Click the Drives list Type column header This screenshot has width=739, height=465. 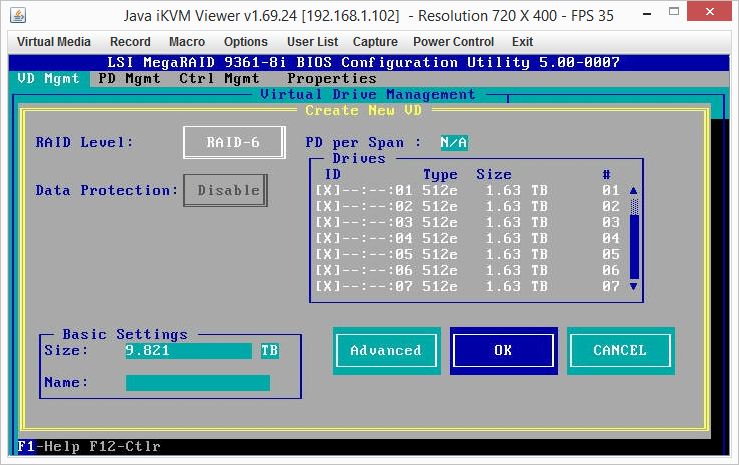click(440, 175)
